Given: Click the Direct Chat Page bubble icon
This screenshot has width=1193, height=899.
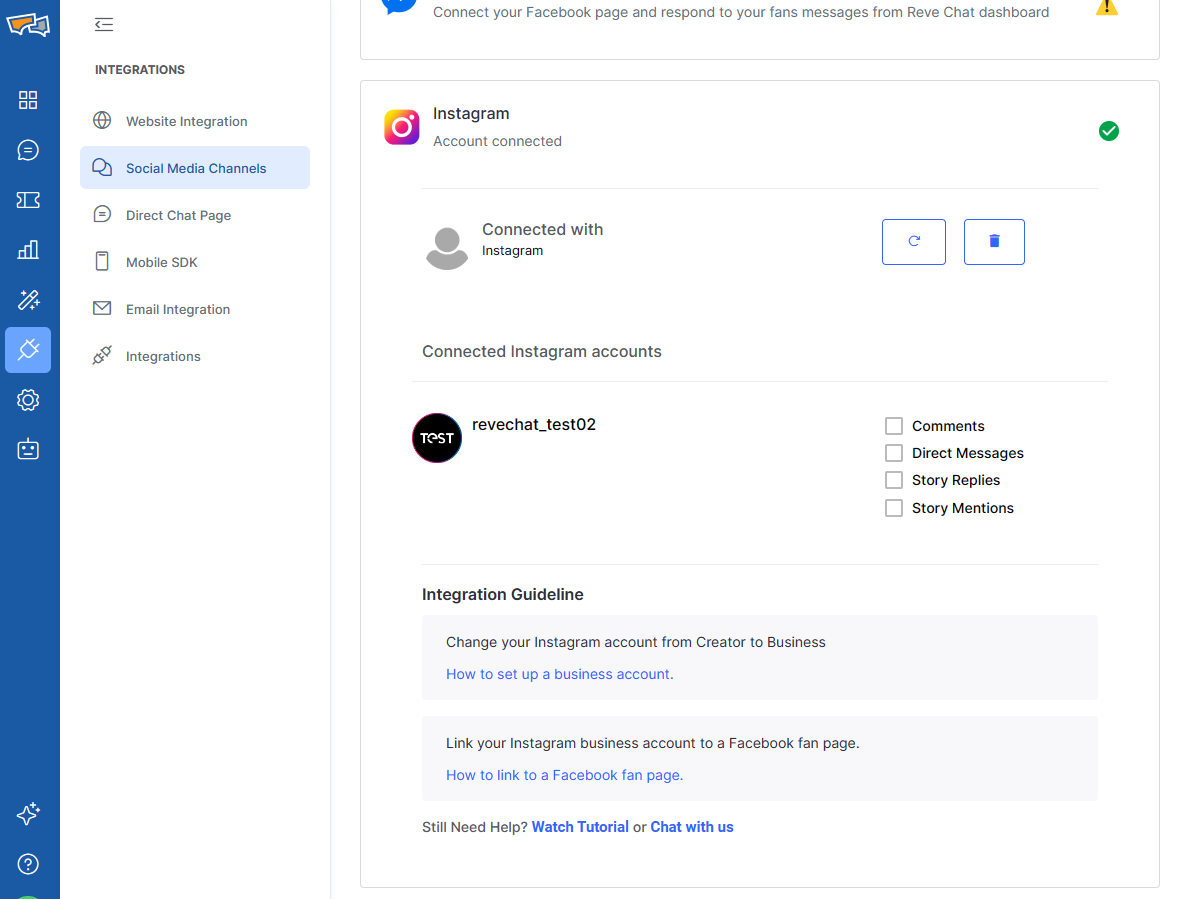Looking at the screenshot, I should [102, 214].
